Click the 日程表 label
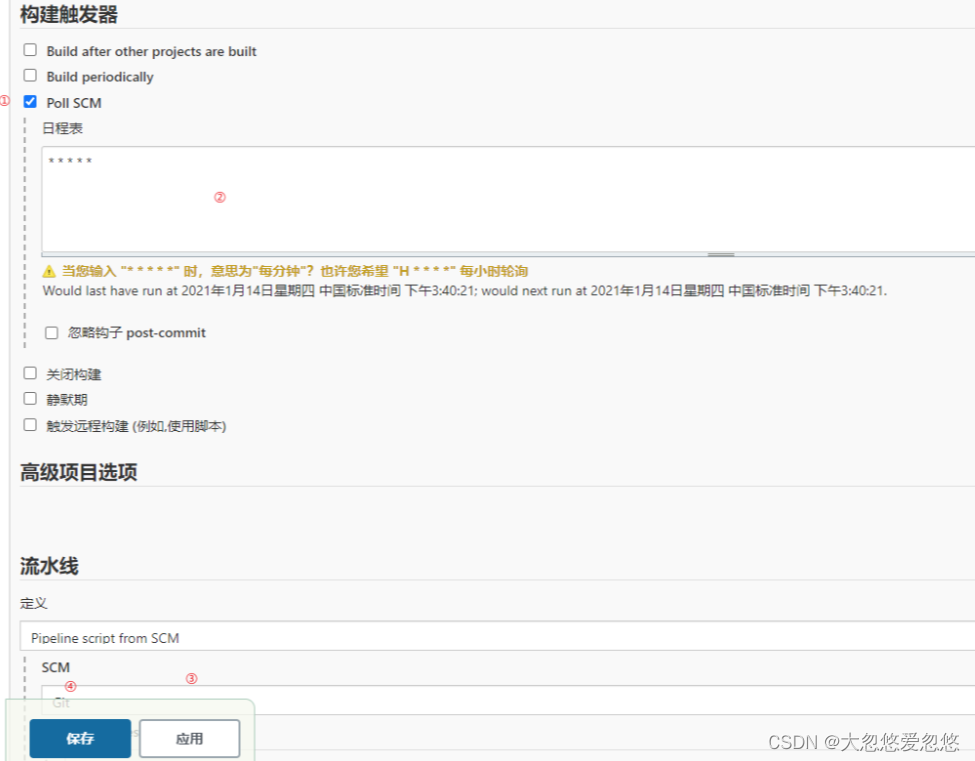Image resolution: width=975 pixels, height=761 pixels. (62, 128)
